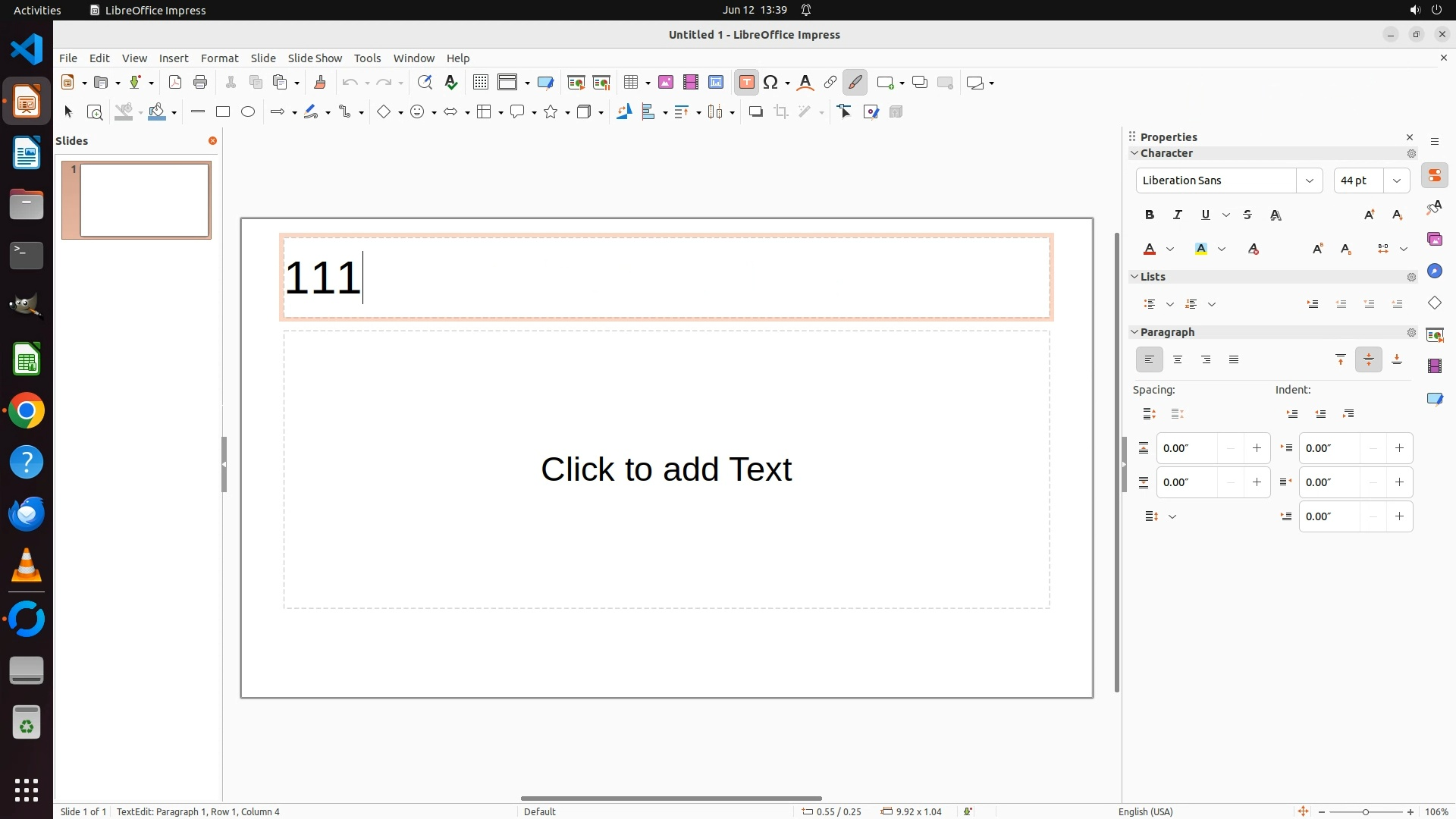Increase the above paragraph spacing value

pos(1257,448)
